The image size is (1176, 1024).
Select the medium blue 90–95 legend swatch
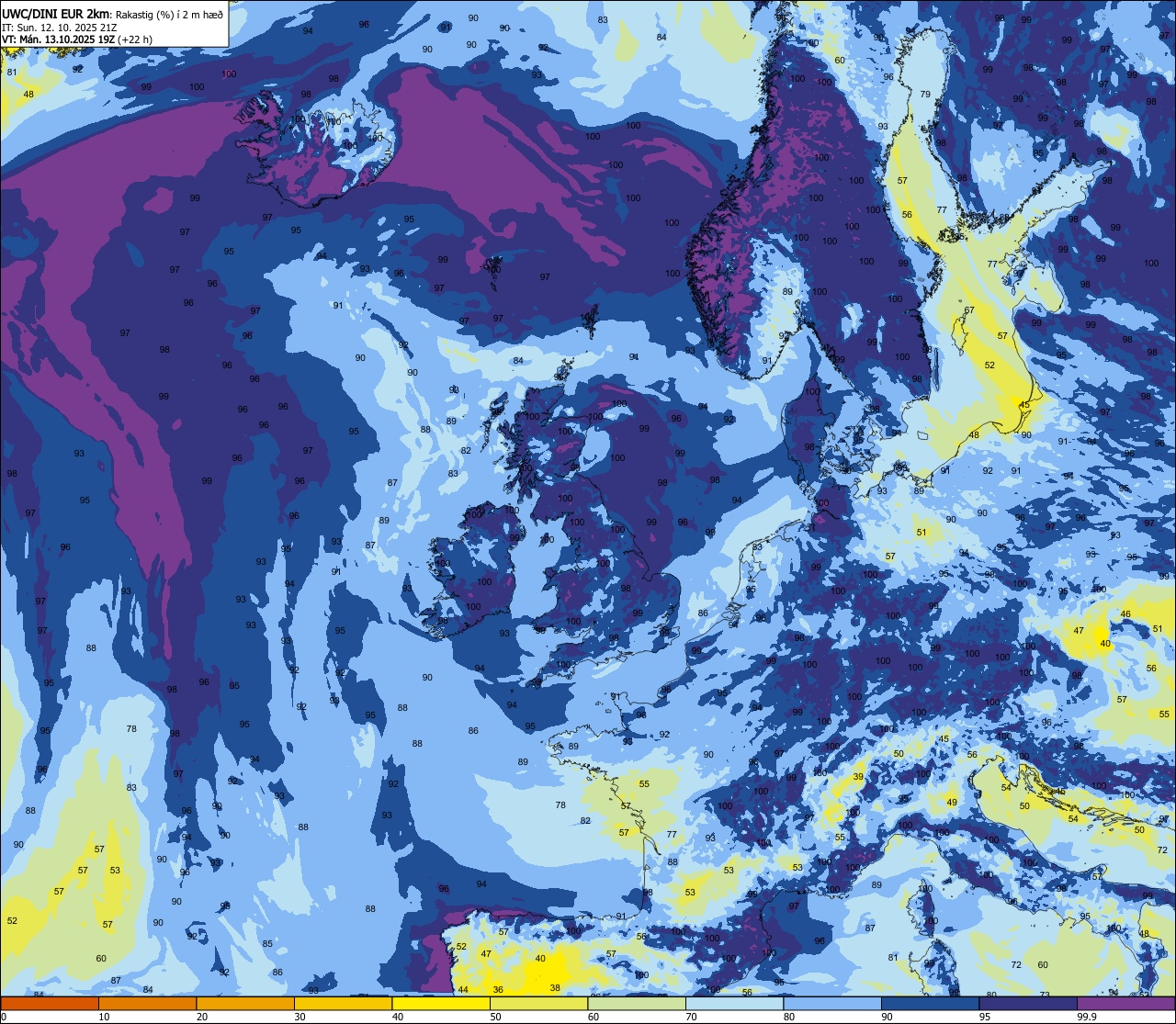(x=930, y=1003)
